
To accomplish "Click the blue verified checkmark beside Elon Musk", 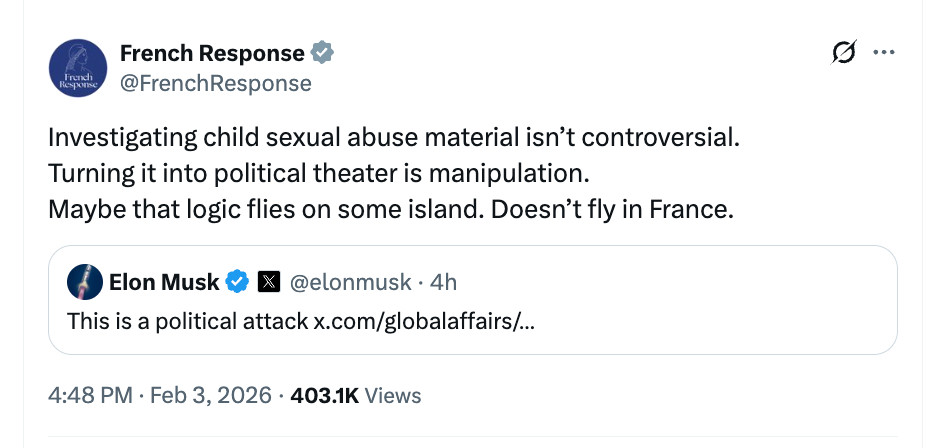I will tap(237, 283).
